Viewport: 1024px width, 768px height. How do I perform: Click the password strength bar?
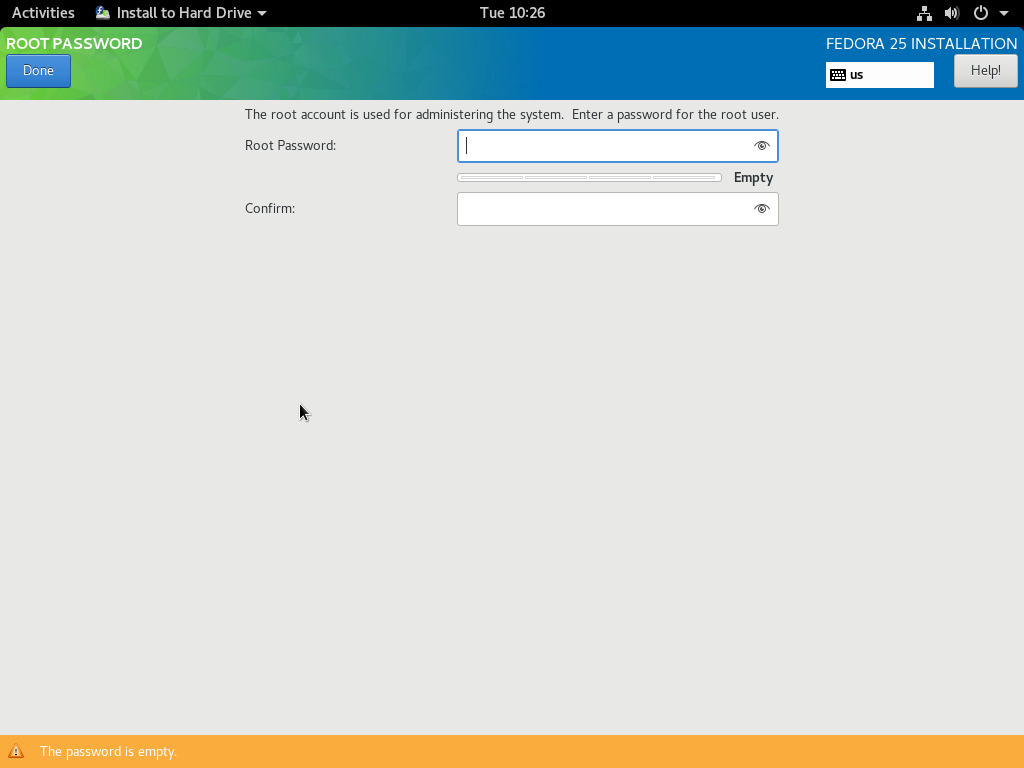(589, 178)
